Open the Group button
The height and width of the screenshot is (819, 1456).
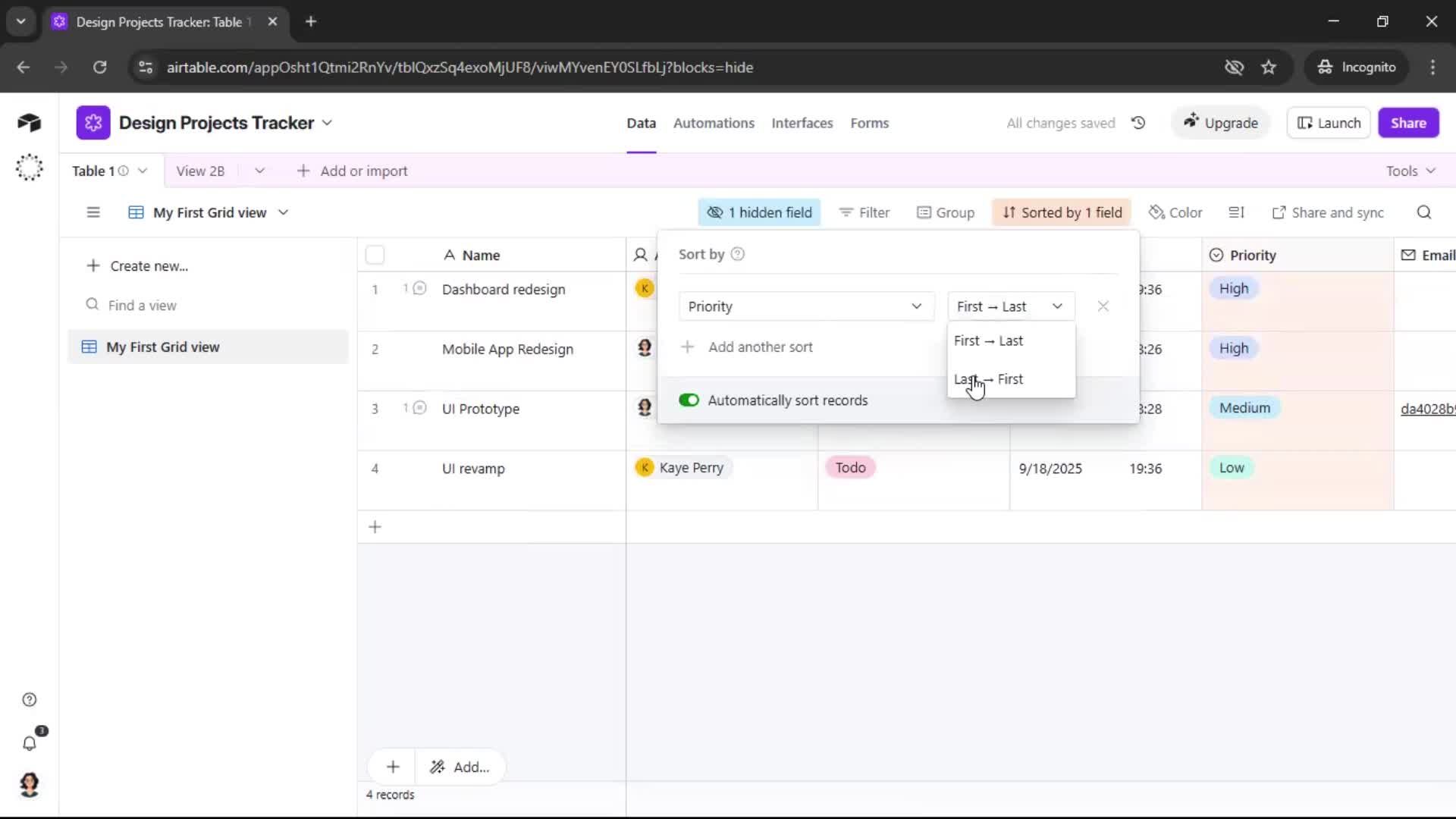point(946,212)
